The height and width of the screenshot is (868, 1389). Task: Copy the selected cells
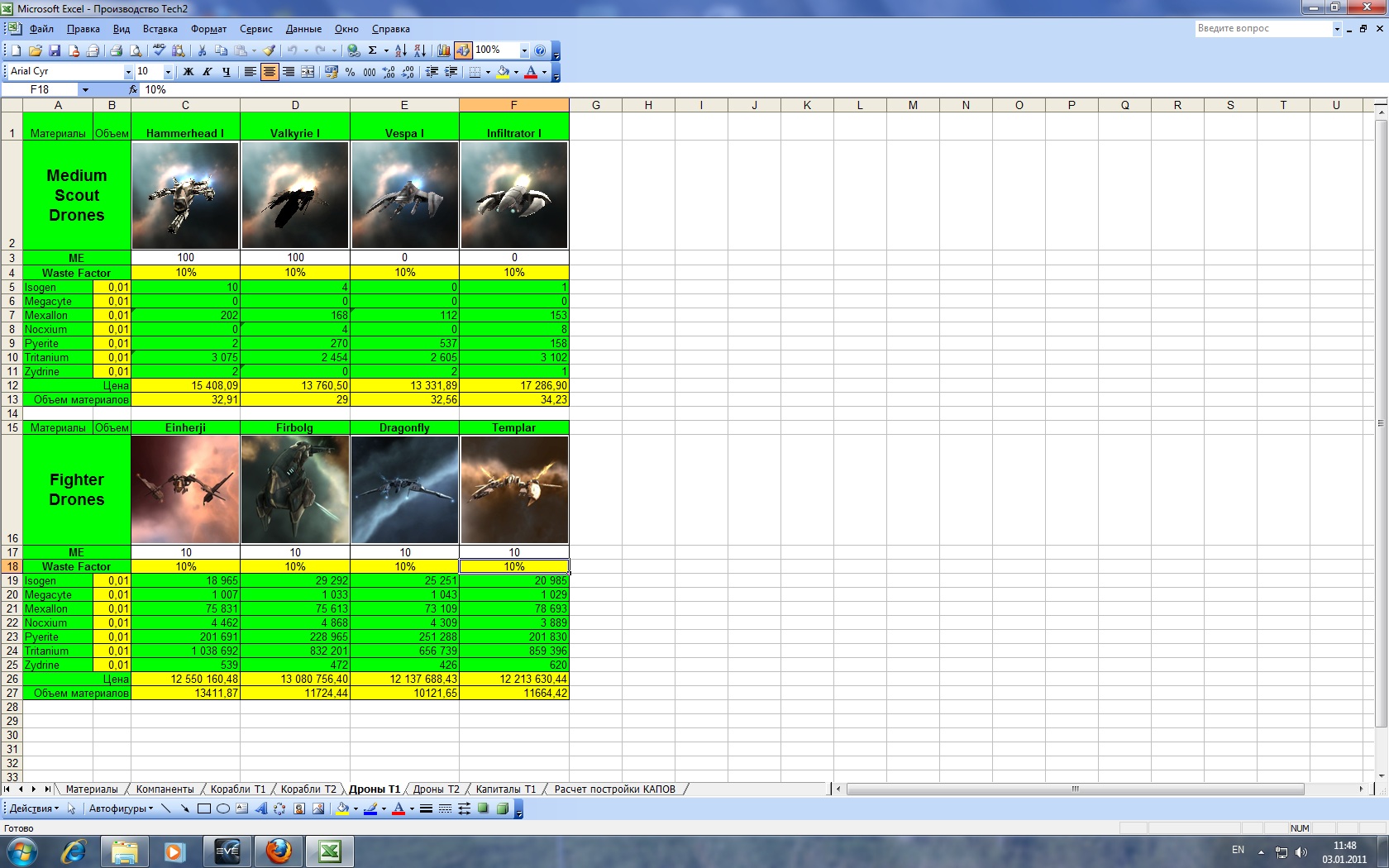pyautogui.click(x=221, y=50)
